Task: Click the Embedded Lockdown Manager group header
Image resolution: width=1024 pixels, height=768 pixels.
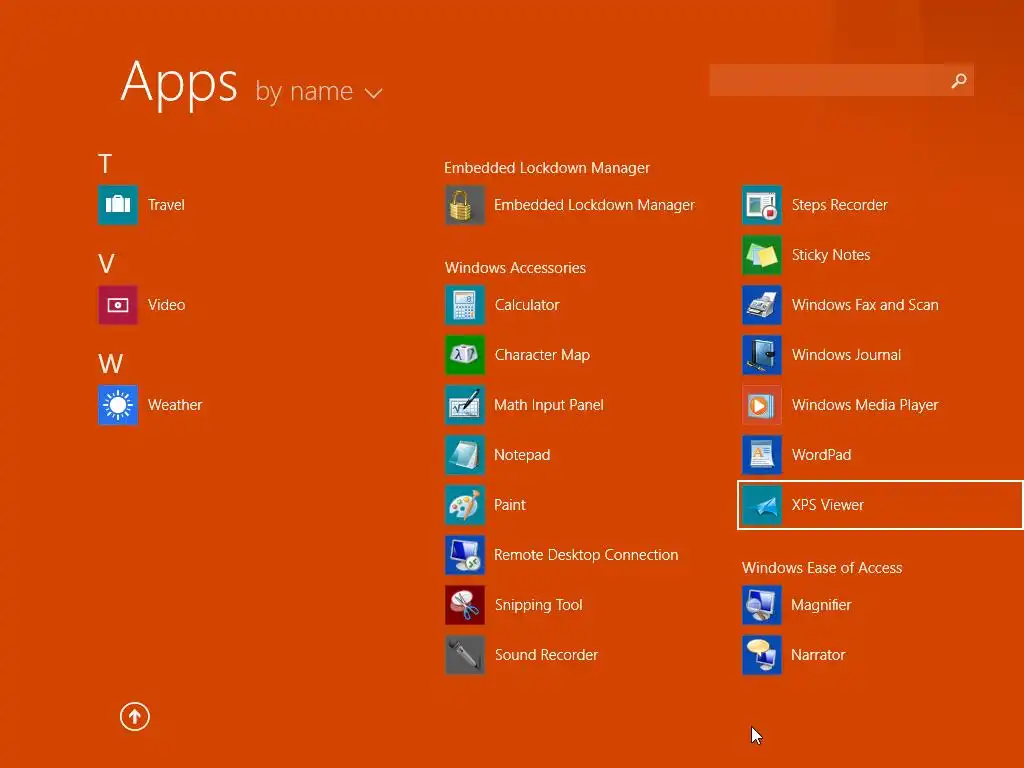Action: tap(547, 168)
